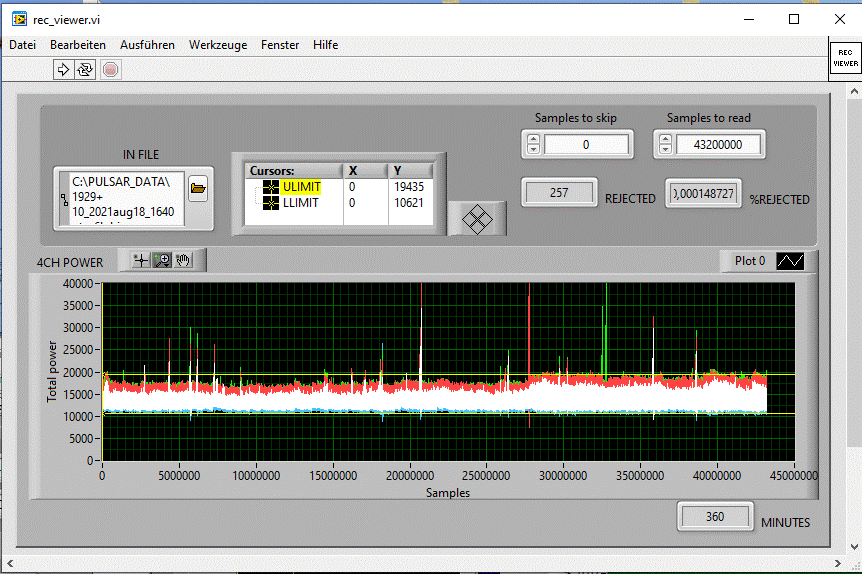Increment Samples to read value
Screen dimensions: 862x574
point(665,139)
